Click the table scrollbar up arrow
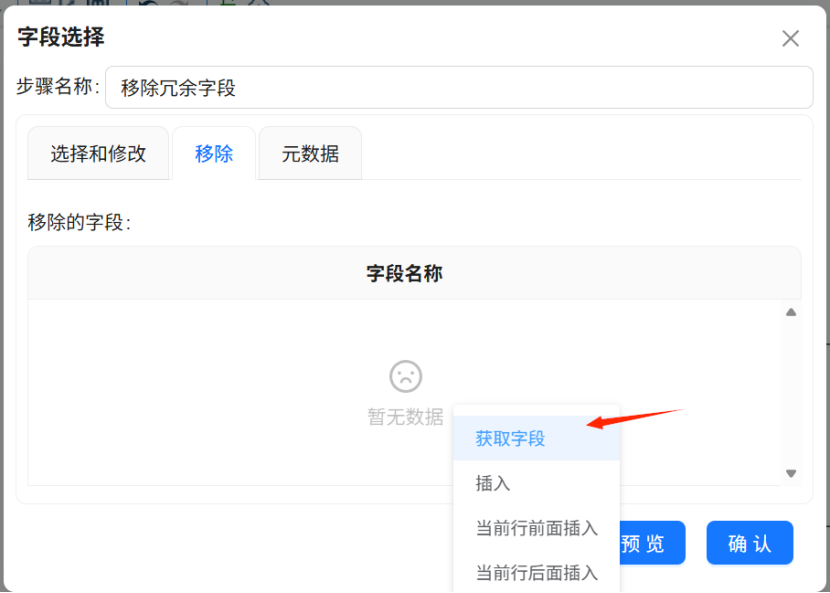 click(x=791, y=312)
